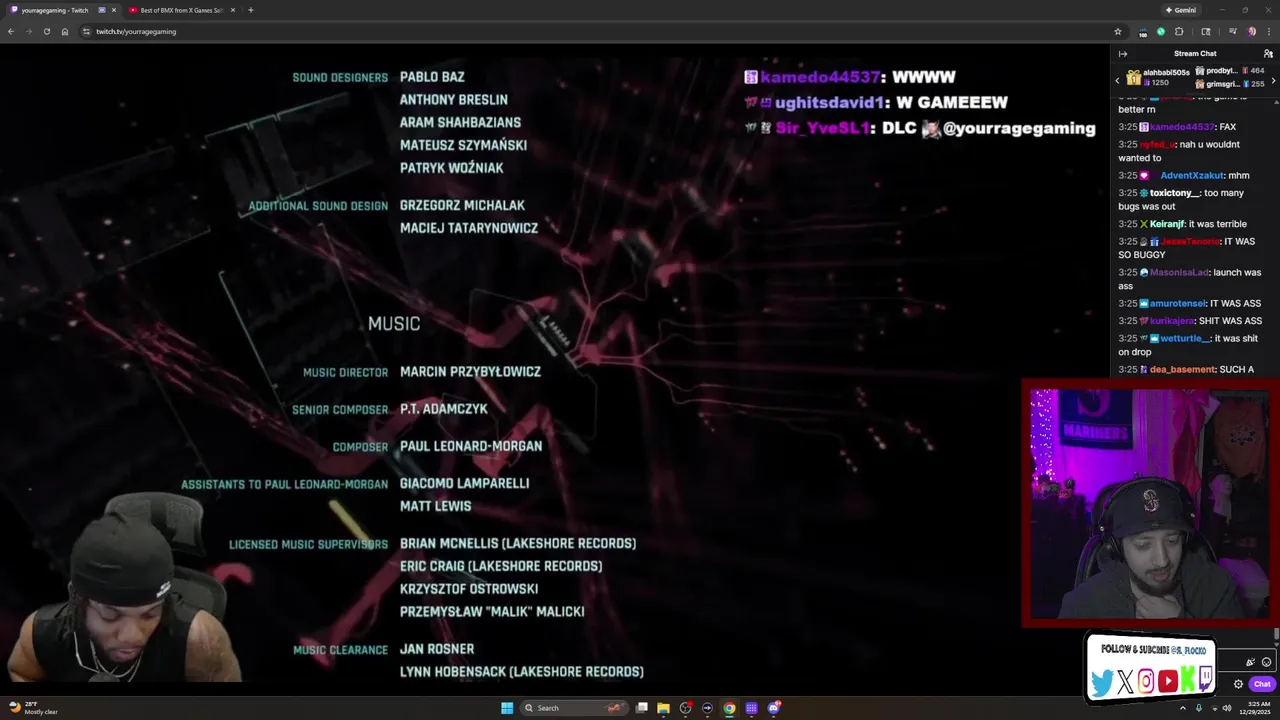
Task: Open the Windows Start menu
Action: point(507,708)
